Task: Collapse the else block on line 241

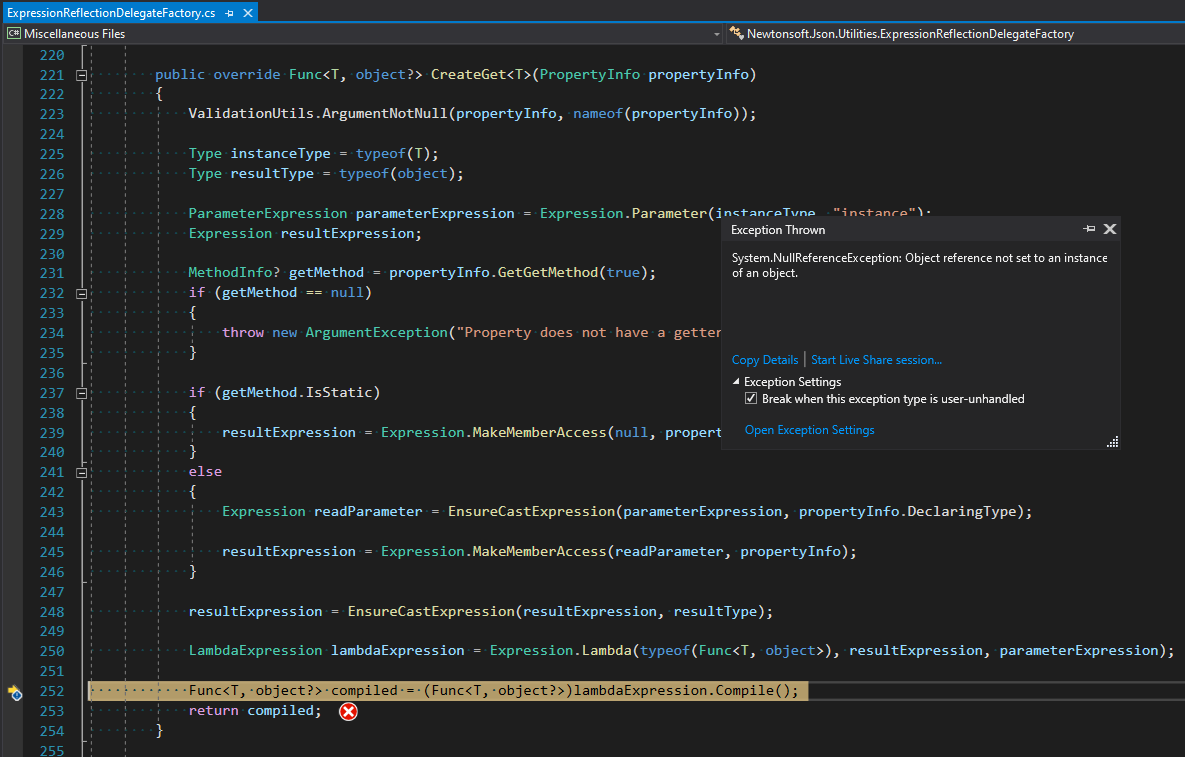Action: point(79,471)
